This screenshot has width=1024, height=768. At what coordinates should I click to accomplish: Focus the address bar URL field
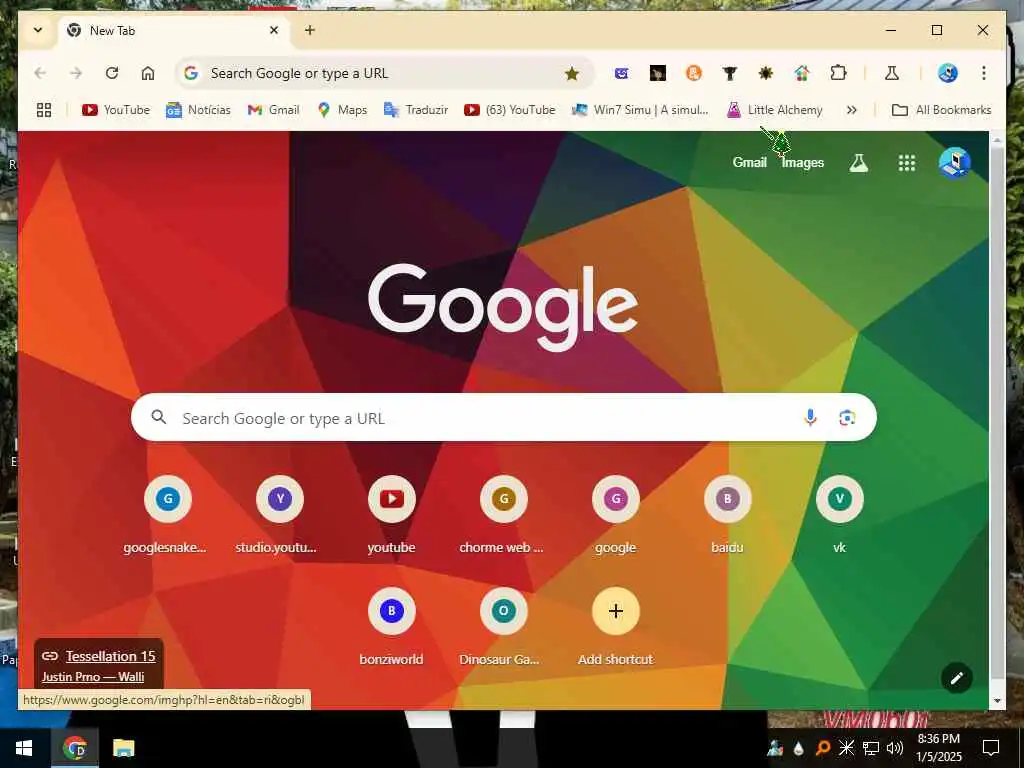click(x=384, y=73)
